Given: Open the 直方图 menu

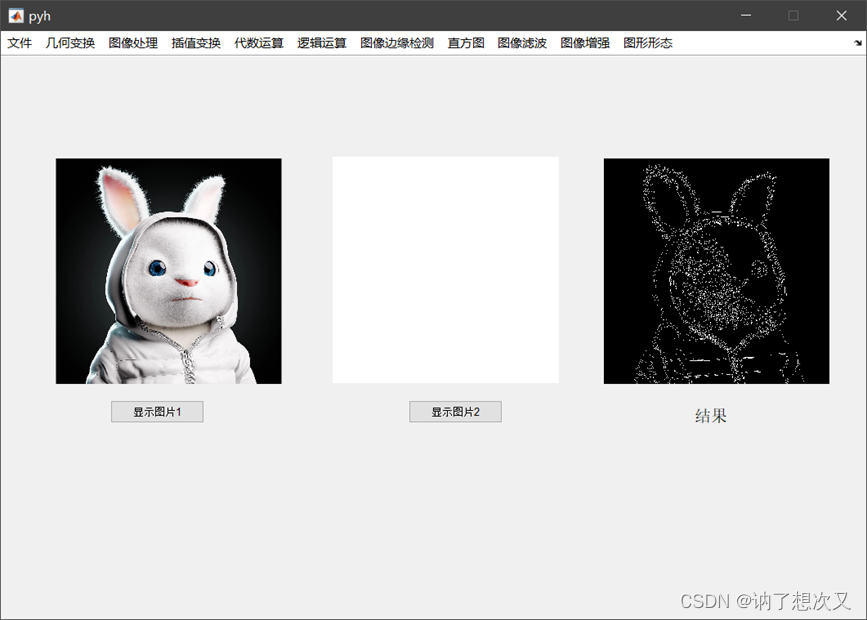Looking at the screenshot, I should [466, 43].
